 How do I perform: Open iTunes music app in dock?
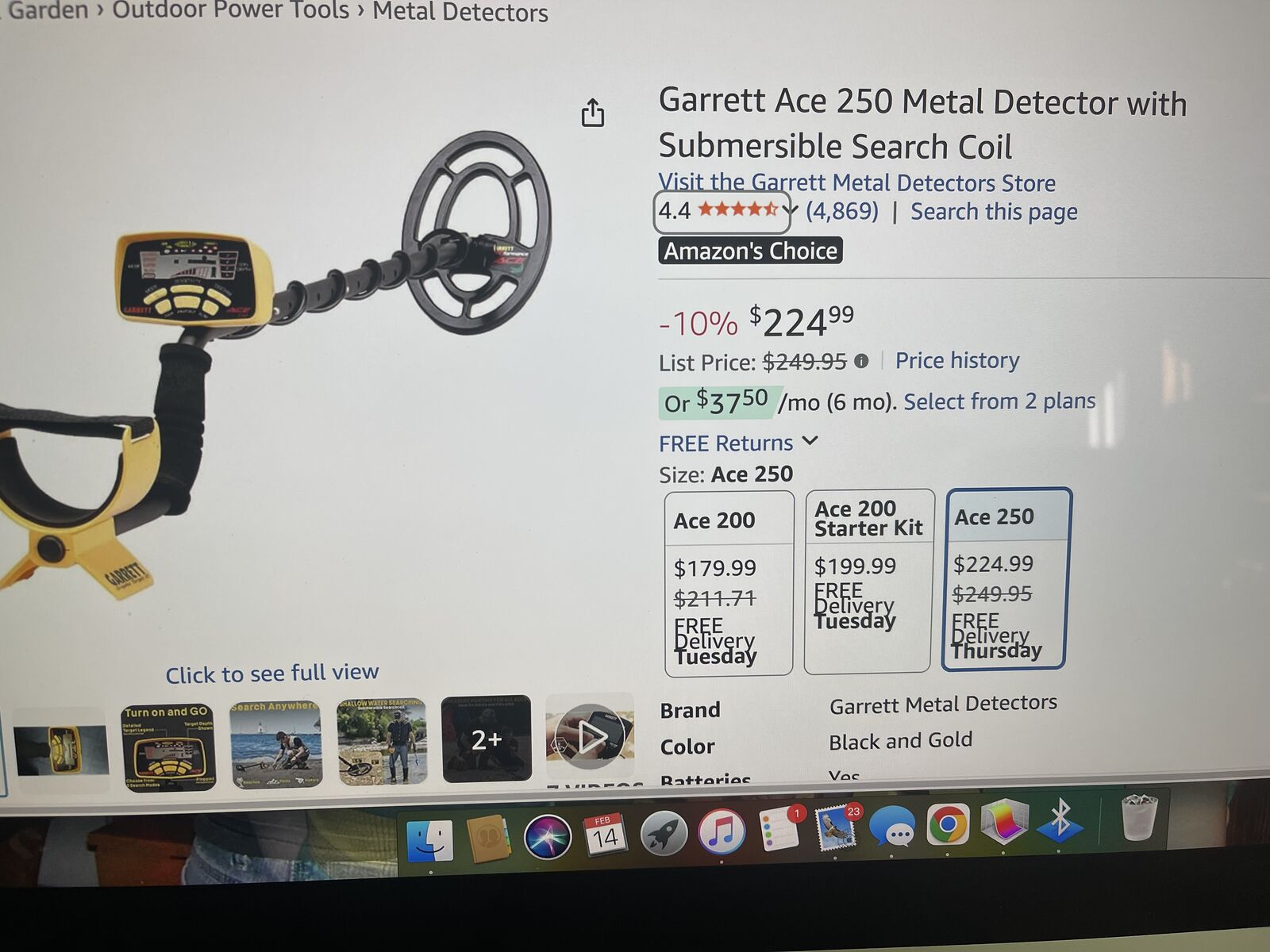tap(721, 831)
